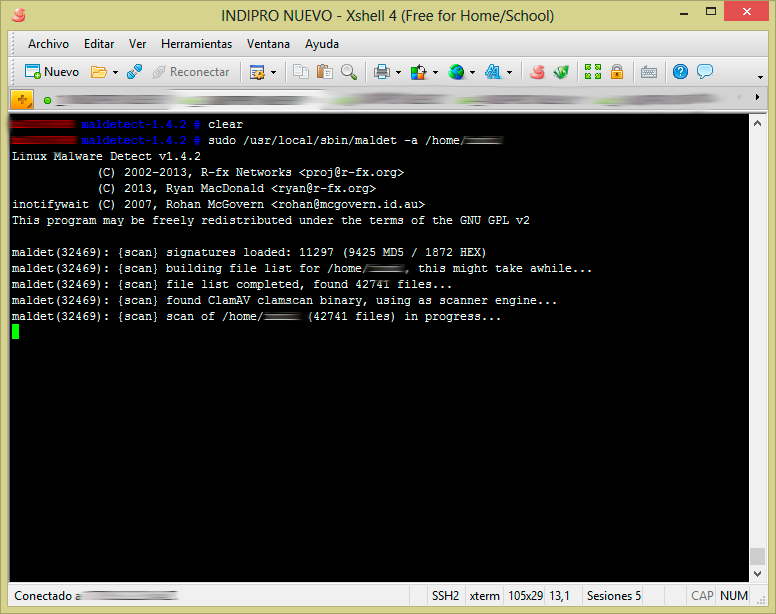Viewport: 776px width, 614px height.
Task: Expand the properties dropdown arrow
Action: pos(273,73)
